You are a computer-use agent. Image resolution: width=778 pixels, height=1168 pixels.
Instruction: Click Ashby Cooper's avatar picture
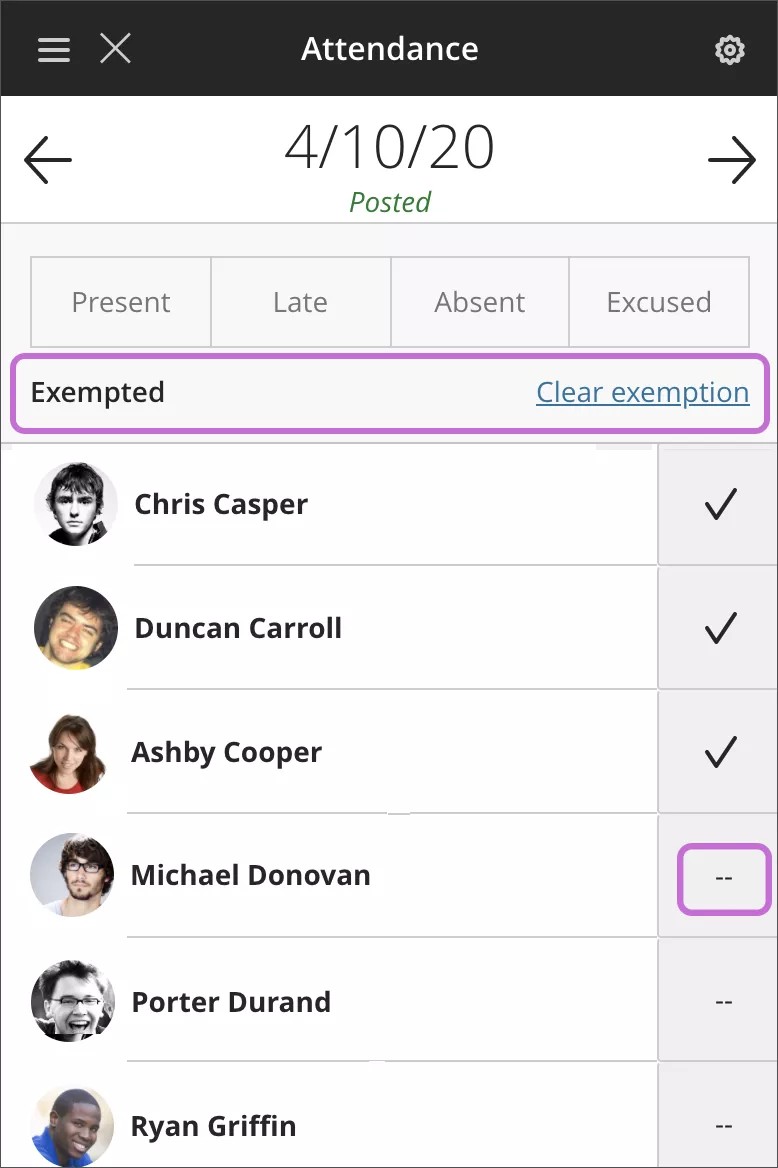coord(71,752)
